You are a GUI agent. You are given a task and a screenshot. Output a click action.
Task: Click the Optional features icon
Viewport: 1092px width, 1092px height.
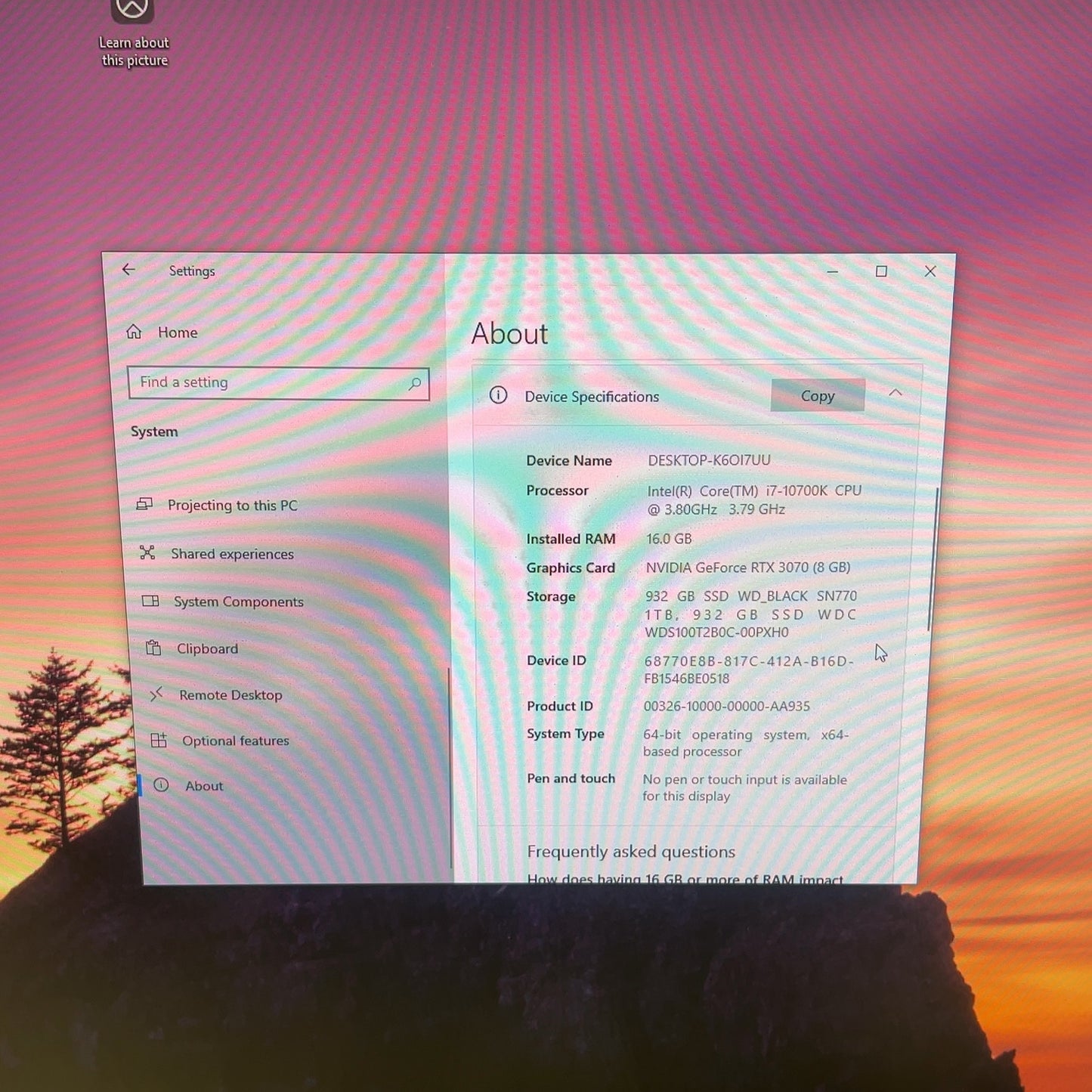159,740
